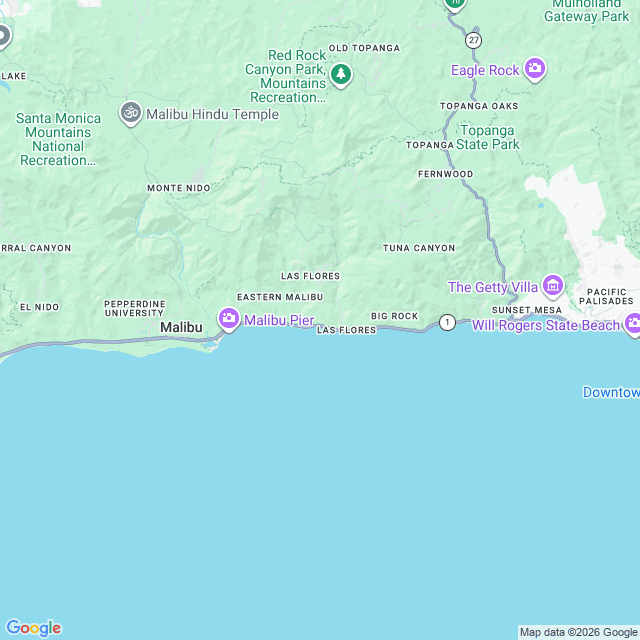
Task: Click the Route 27 highway shield
Action: [x=473, y=40]
